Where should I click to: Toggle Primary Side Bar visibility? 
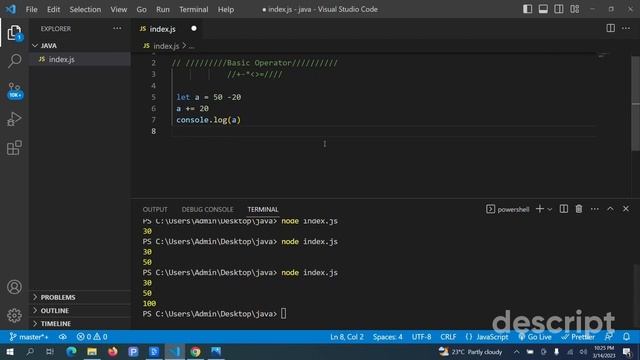tap(527, 9)
